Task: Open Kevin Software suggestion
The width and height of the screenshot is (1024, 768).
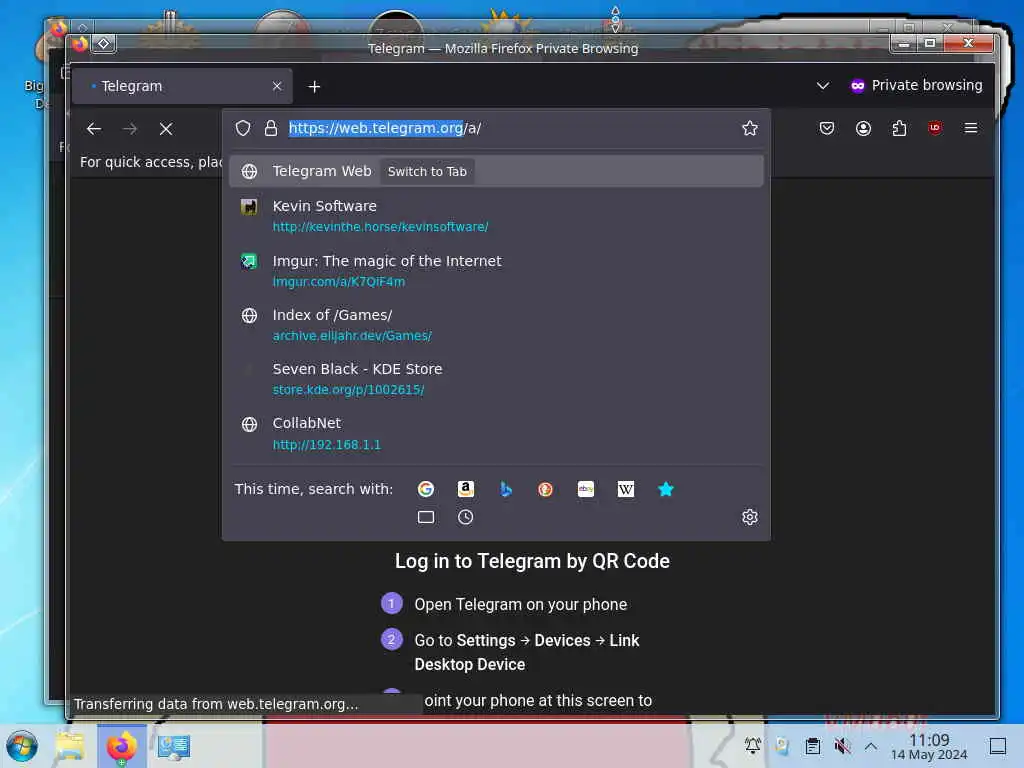Action: pos(496,216)
